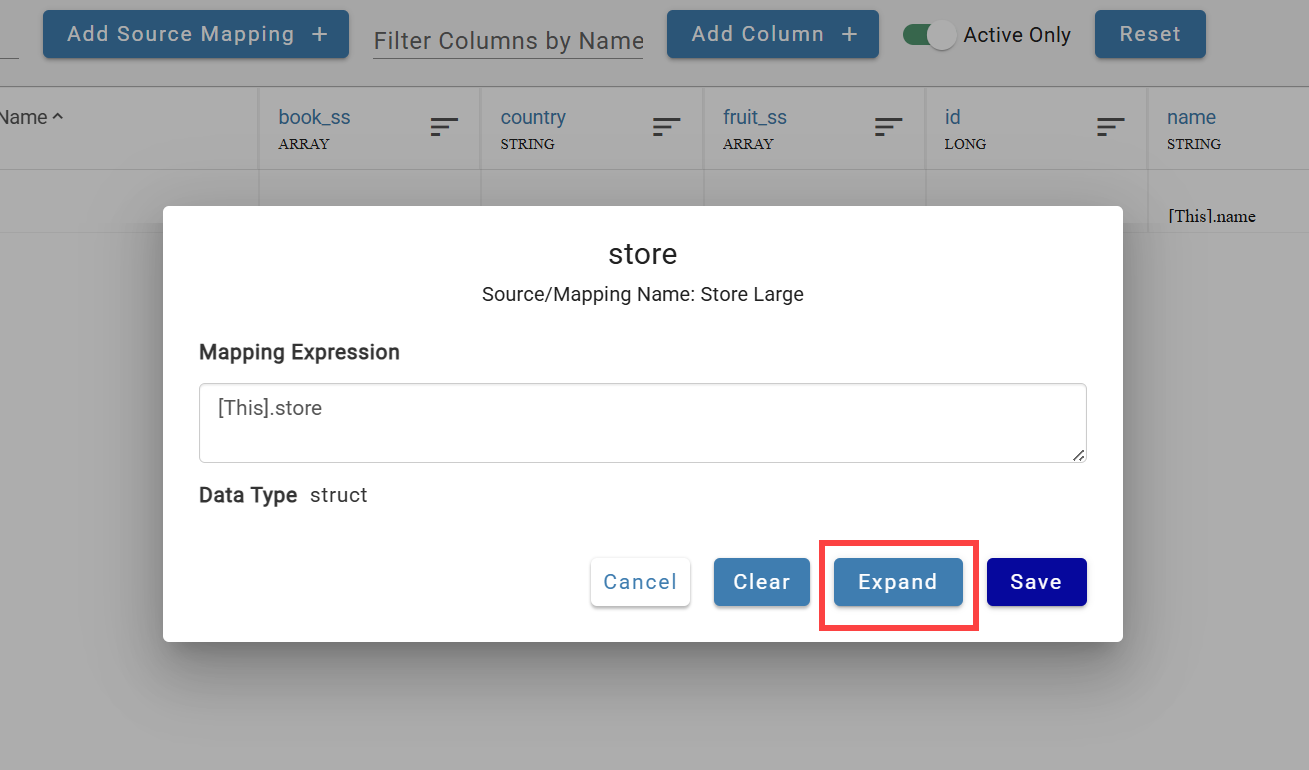Click the plus icon on Add Source Mapping

(x=320, y=33)
